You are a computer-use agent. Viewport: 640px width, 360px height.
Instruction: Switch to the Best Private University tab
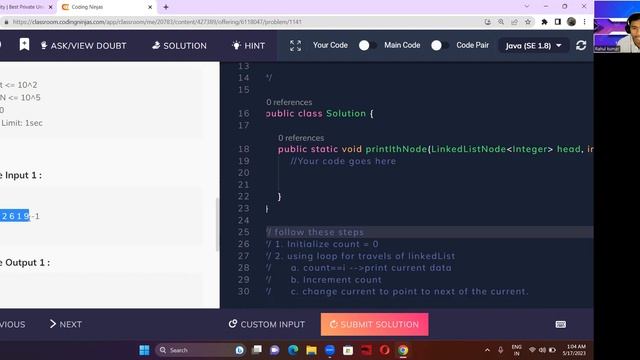point(27,7)
